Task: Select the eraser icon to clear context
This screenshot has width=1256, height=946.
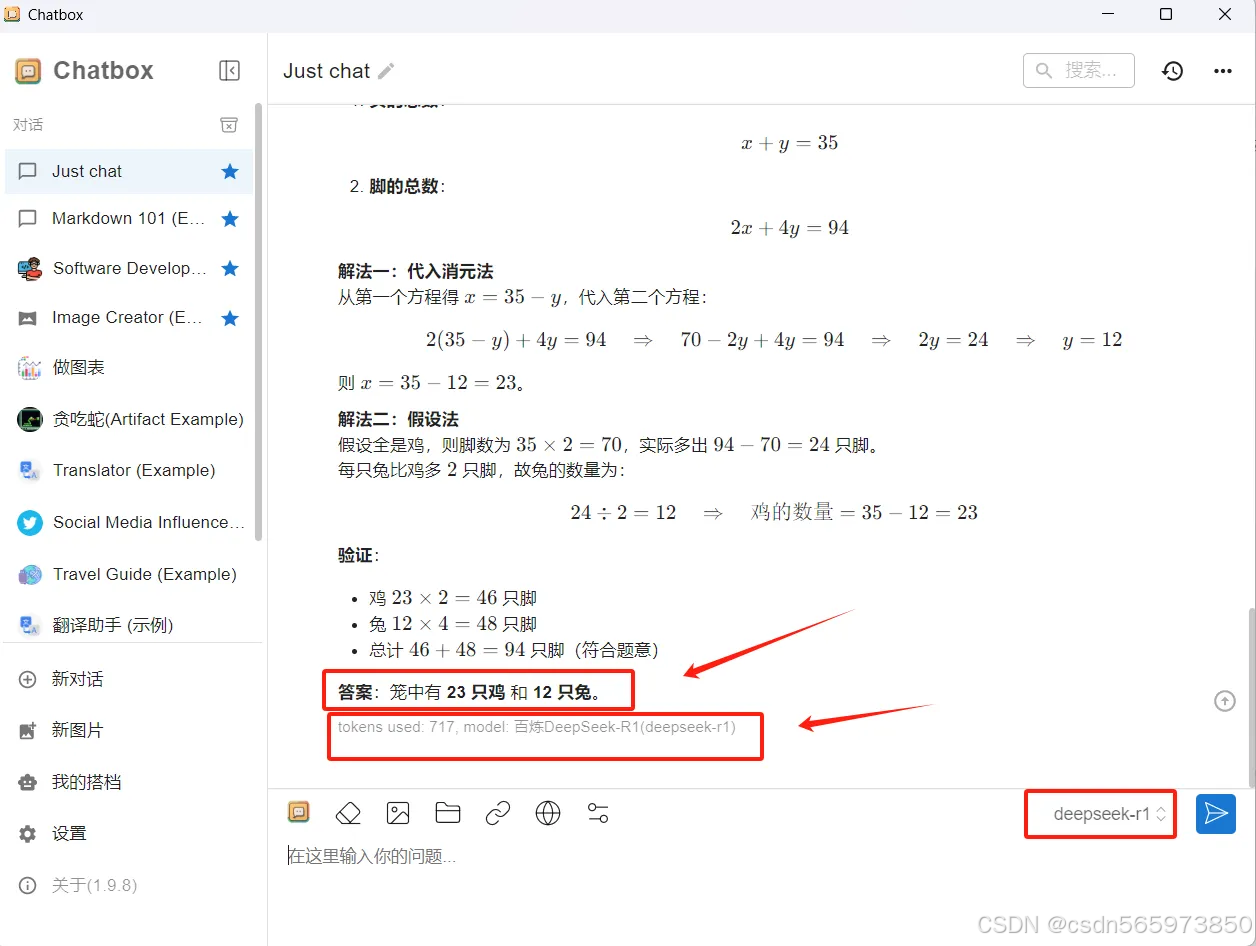Action: click(x=348, y=813)
